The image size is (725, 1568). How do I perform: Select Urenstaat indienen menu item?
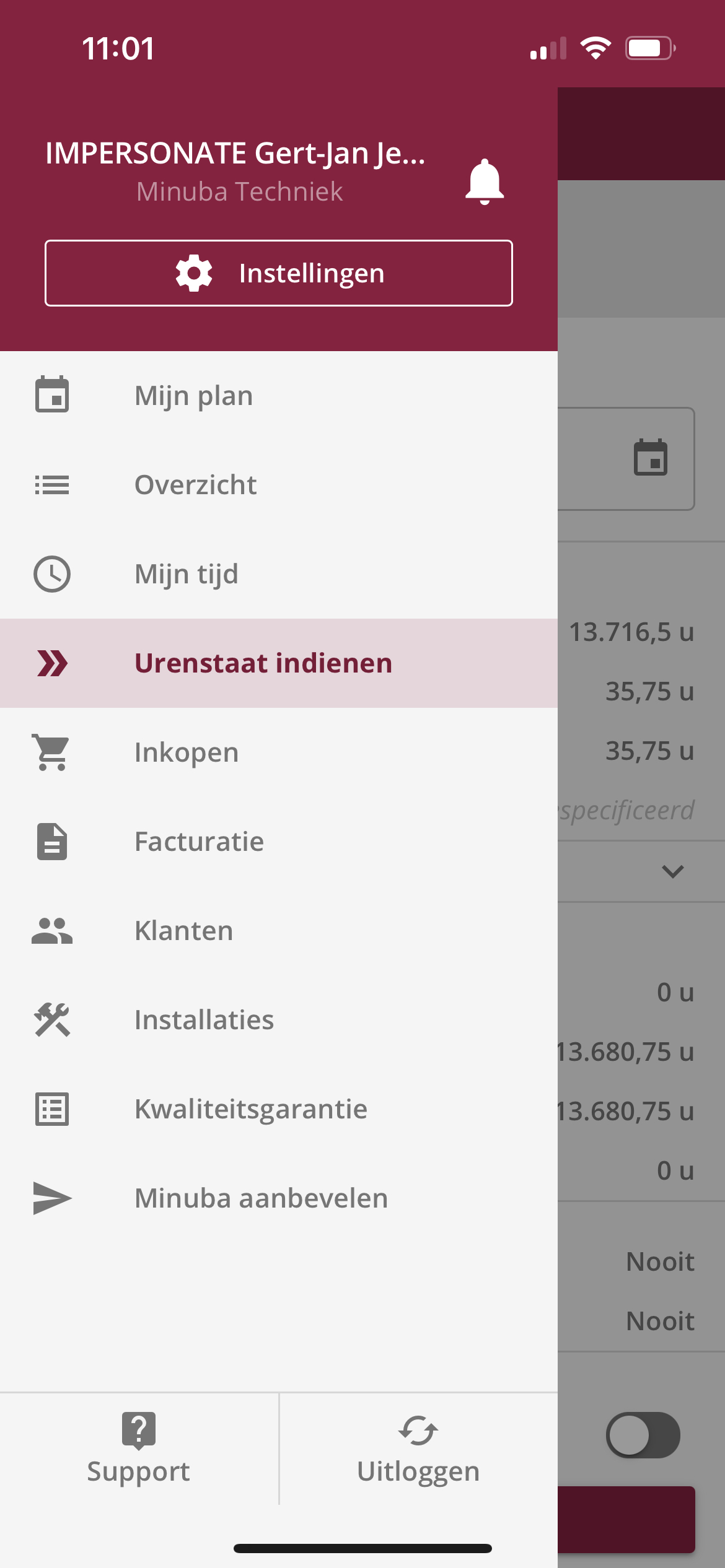[279, 663]
